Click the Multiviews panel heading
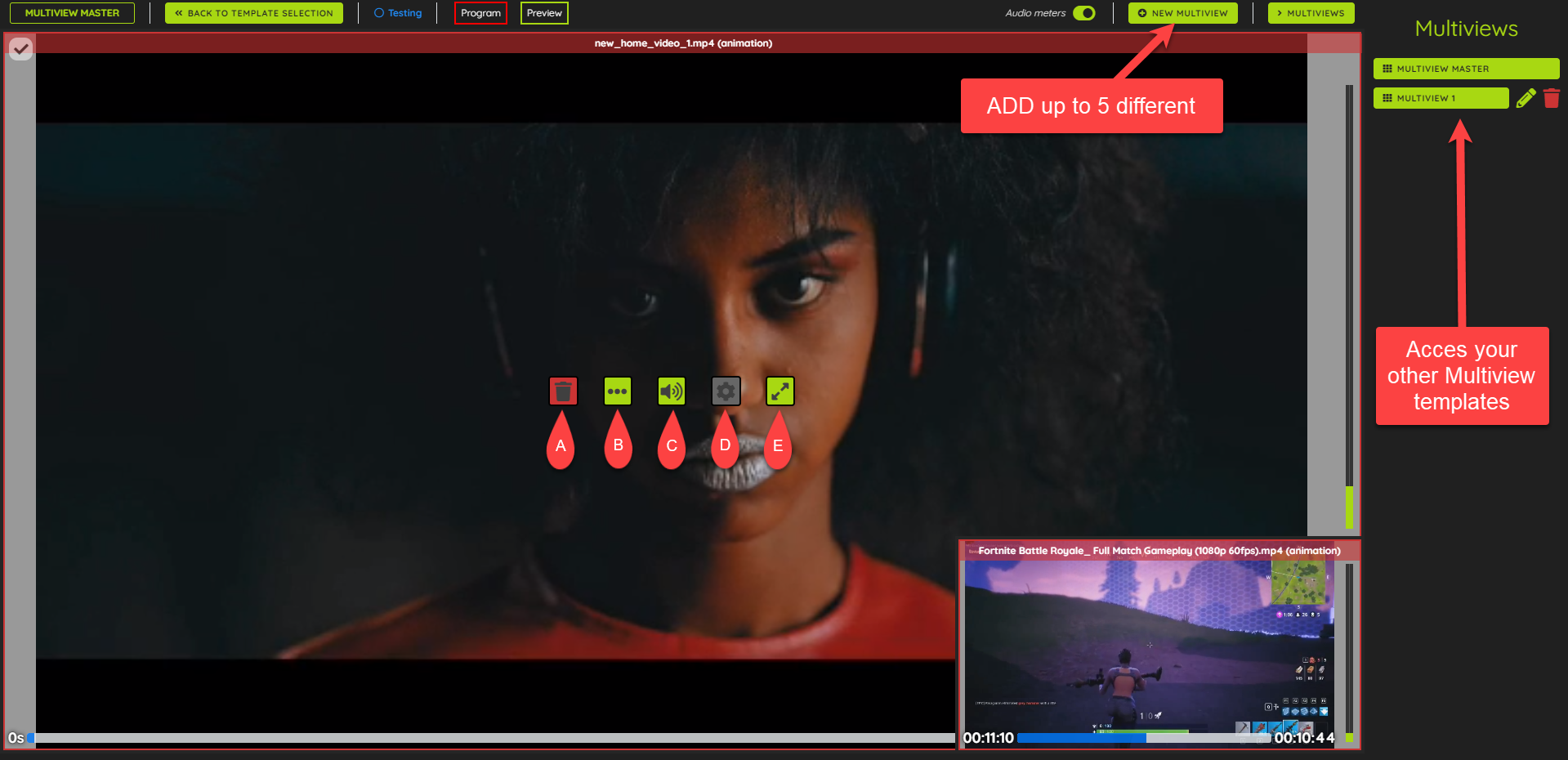Viewport: 1568px width, 760px height. point(1466,29)
